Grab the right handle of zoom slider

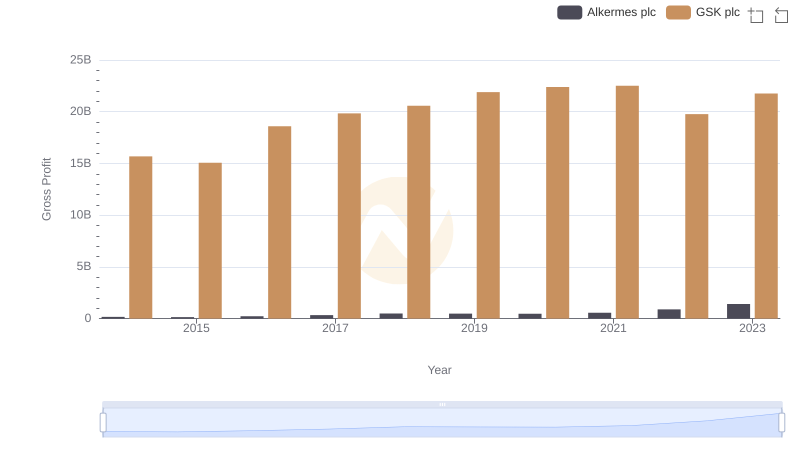[x=781, y=423]
